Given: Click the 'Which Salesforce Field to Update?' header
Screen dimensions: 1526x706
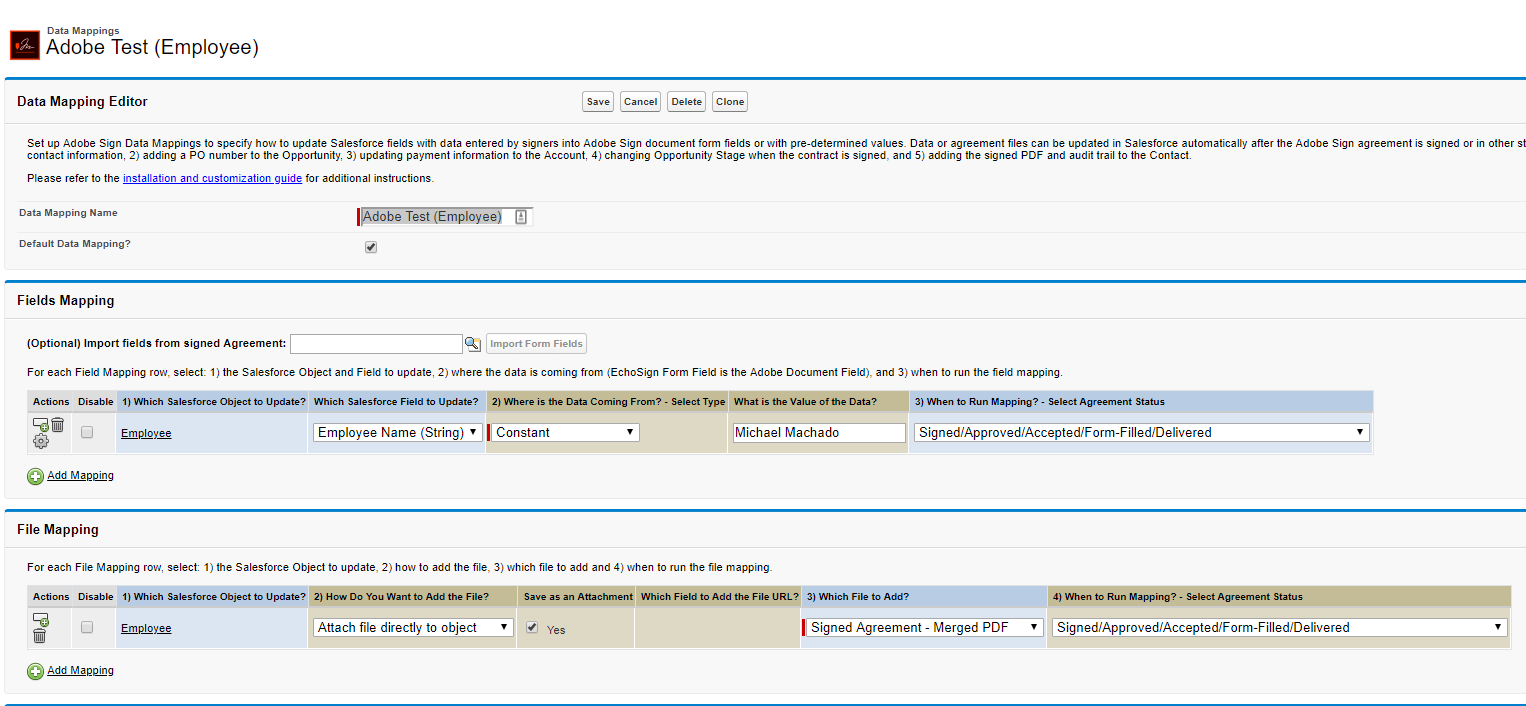Looking at the screenshot, I should 396,402.
